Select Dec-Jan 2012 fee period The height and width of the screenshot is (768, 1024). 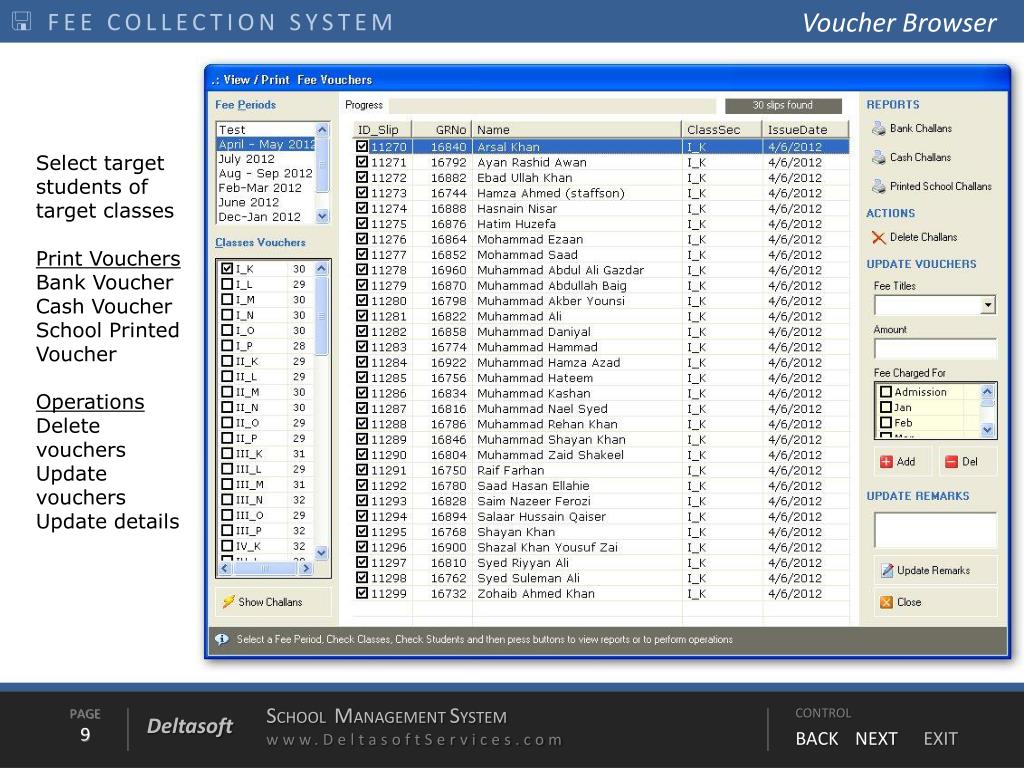[x=266, y=216]
